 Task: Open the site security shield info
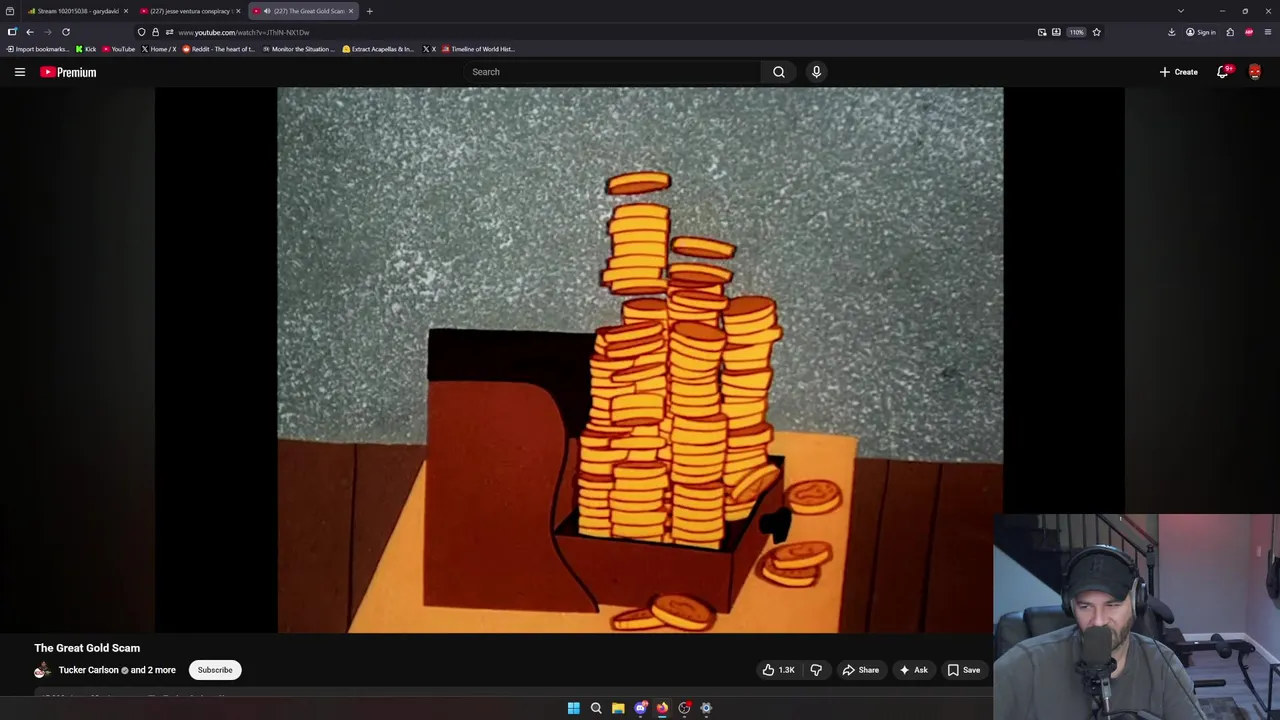point(141,32)
